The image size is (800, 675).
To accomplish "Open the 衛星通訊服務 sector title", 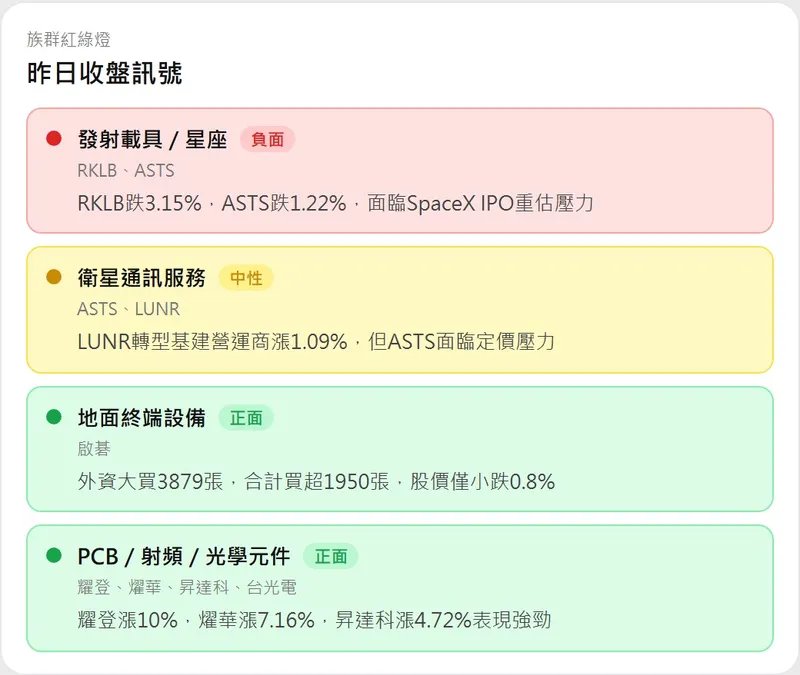I will click(x=141, y=278).
